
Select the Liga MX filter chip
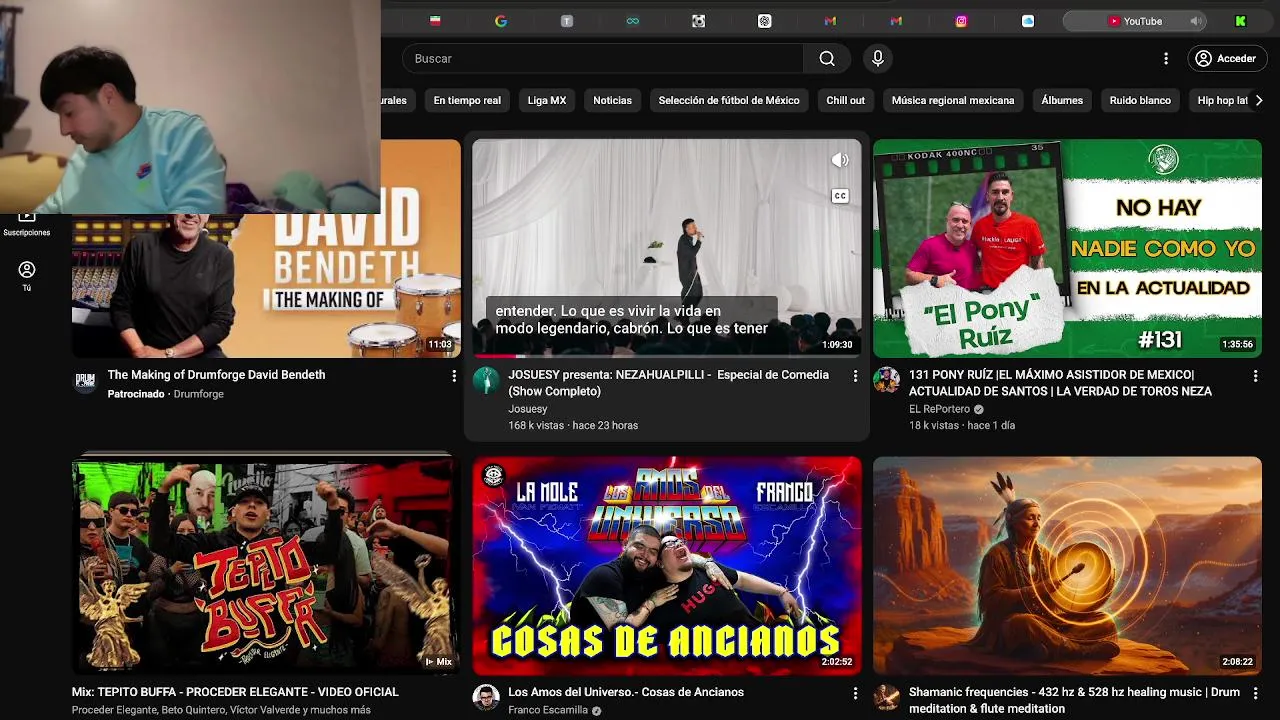547,100
